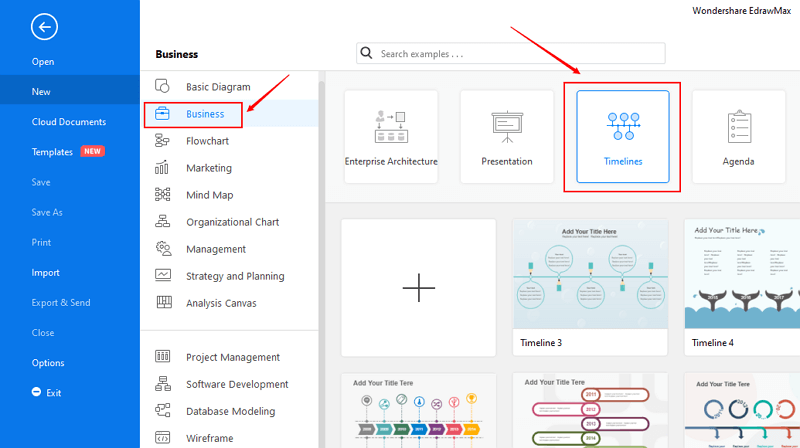Open the circular rings timeline thumbnail
Image resolution: width=800 pixels, height=448 pixels.
click(742, 411)
